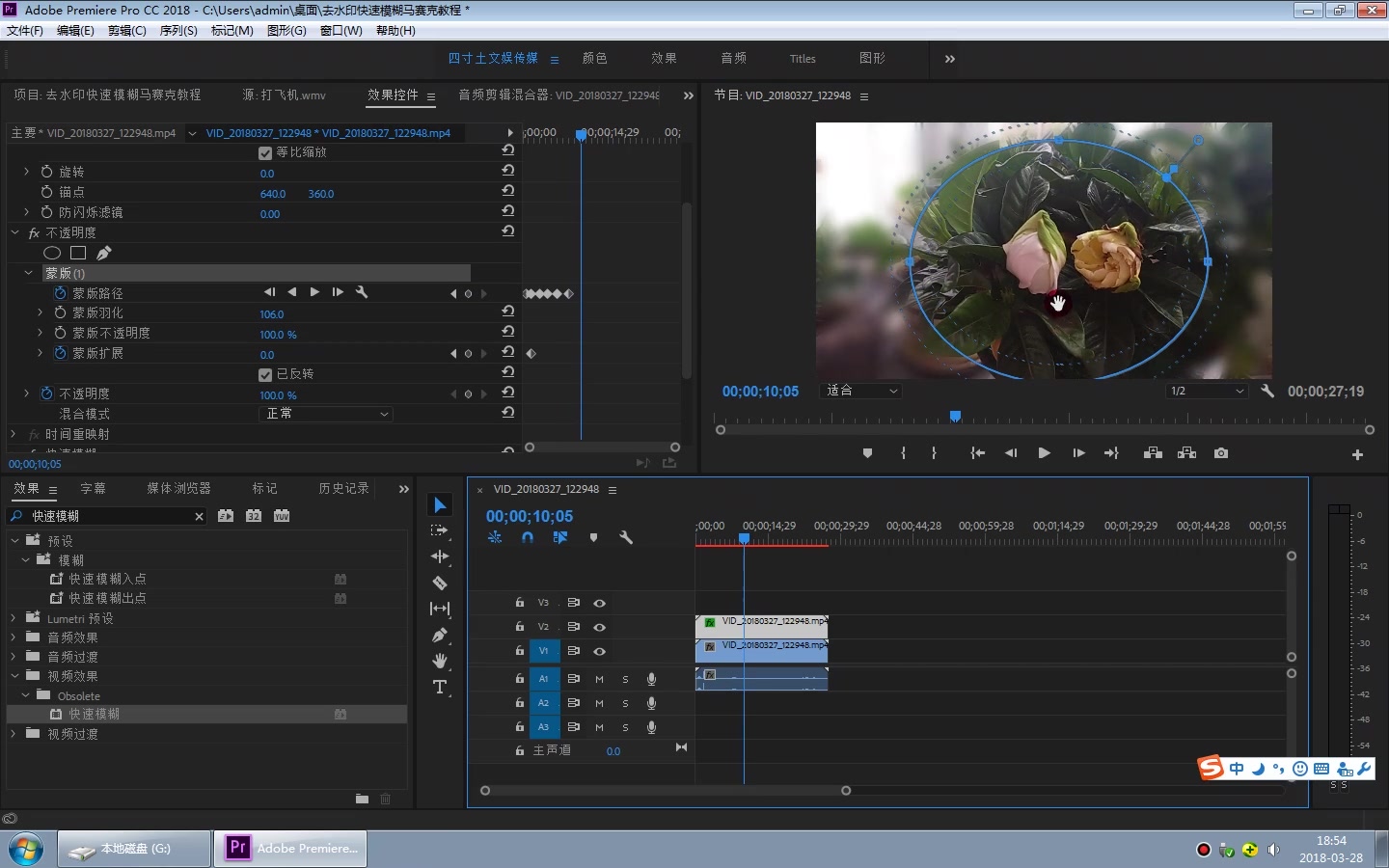
Task: Reset 蒙版羽化 parameter
Action: tap(507, 312)
